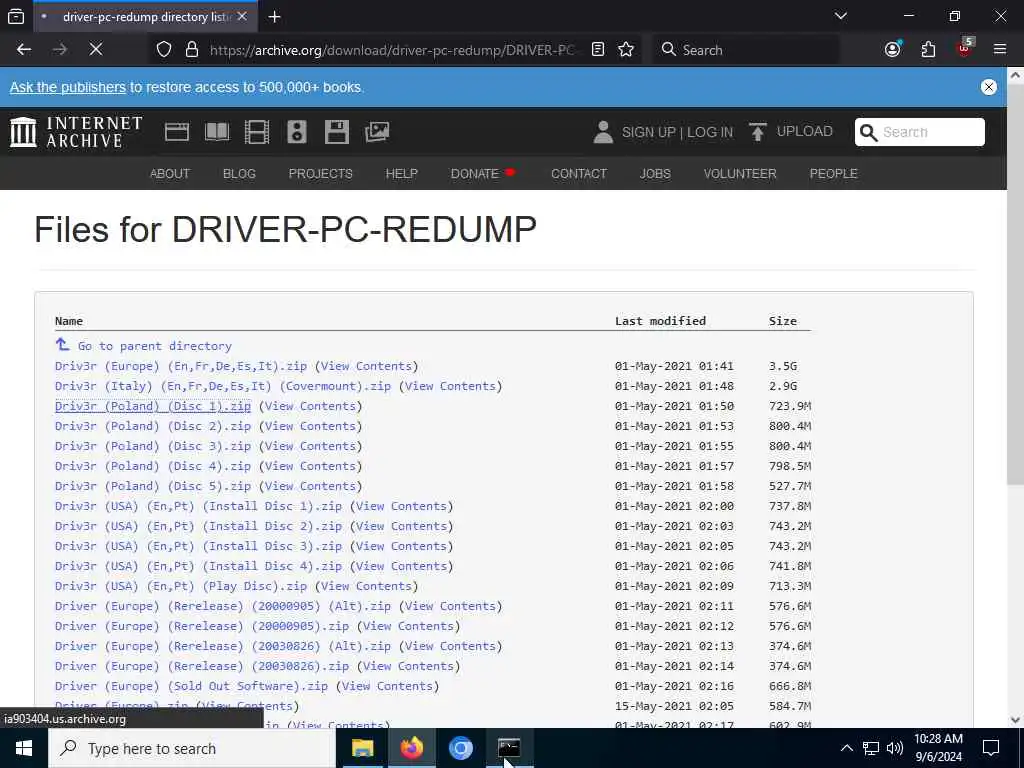Focus the Internet Archive search field
Screen dimensions: 1024x768
[920, 132]
